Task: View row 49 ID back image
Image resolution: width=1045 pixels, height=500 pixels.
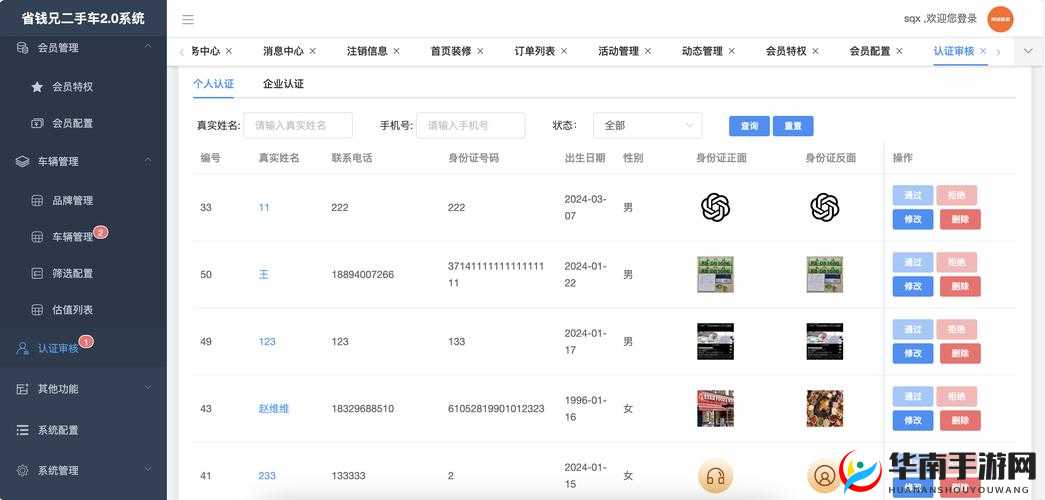Action: [824, 341]
